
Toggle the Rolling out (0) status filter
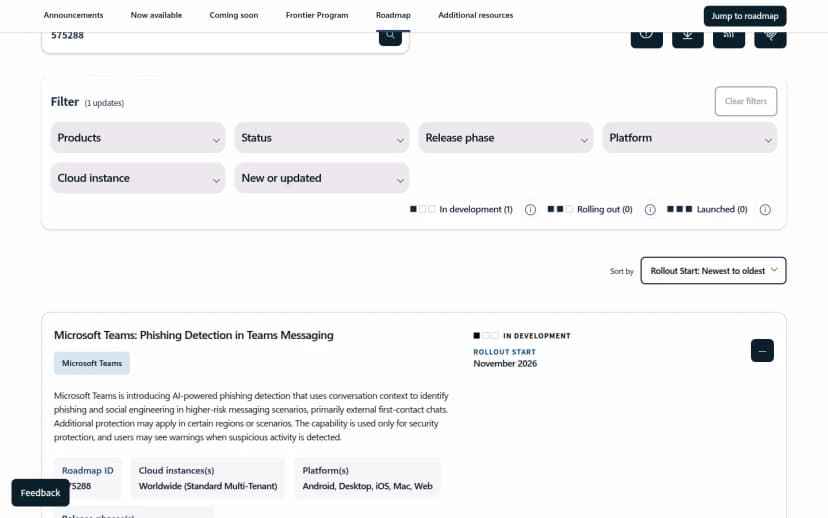(590, 210)
